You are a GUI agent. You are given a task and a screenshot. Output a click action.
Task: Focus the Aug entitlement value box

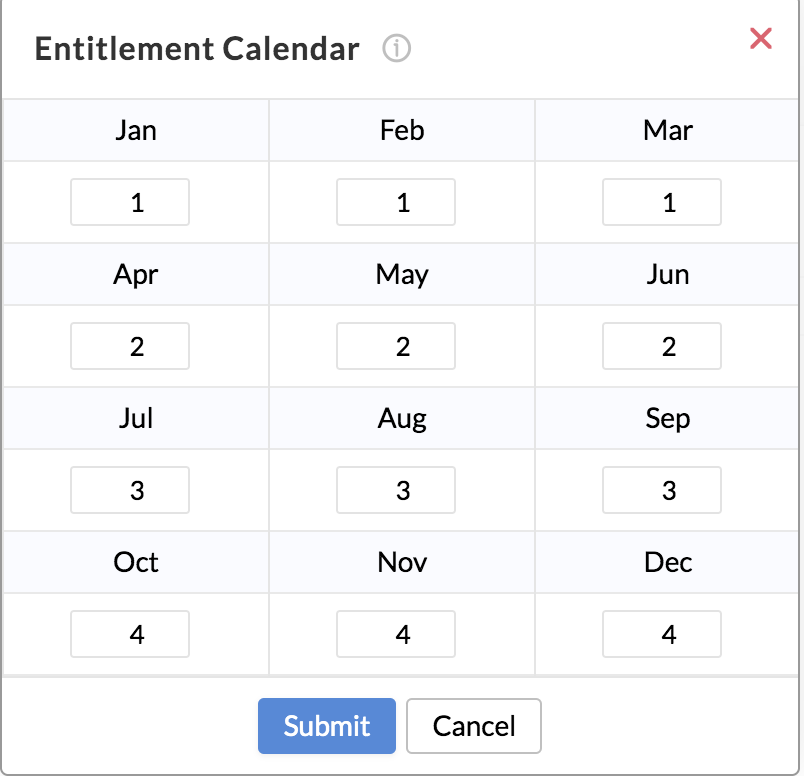click(x=396, y=490)
